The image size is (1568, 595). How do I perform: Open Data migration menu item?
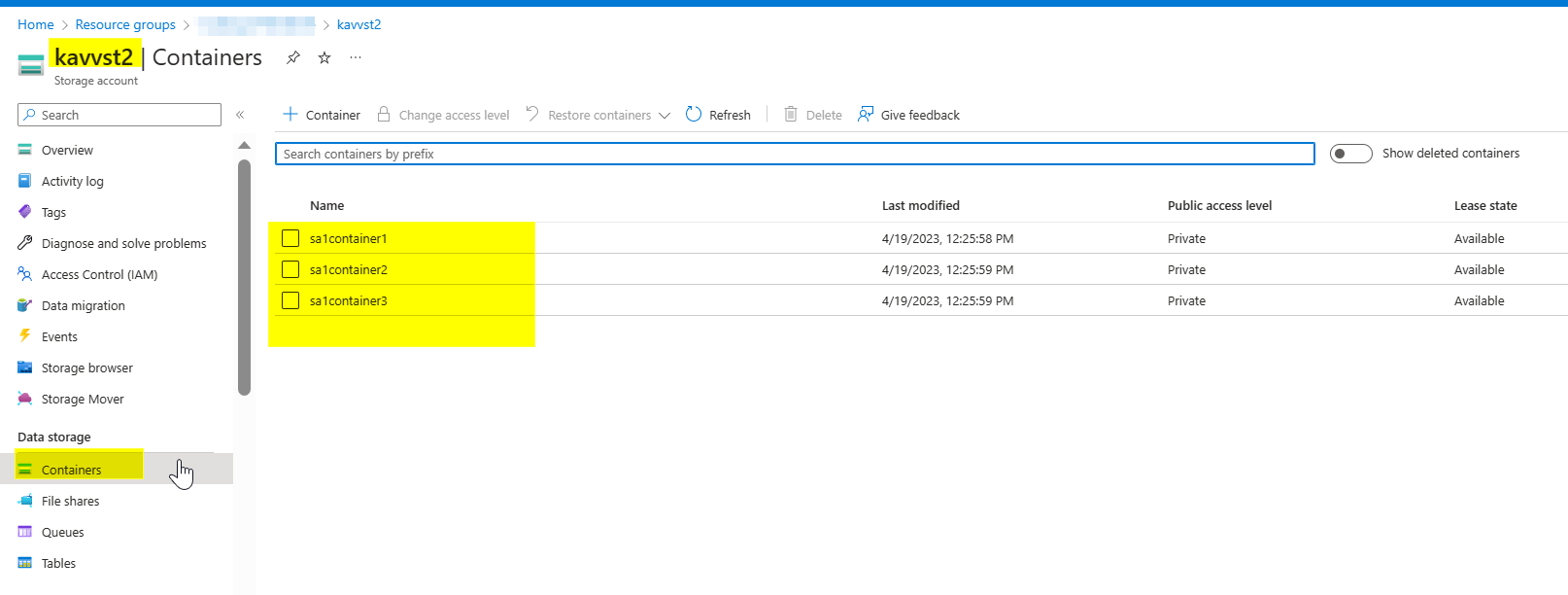(x=84, y=305)
